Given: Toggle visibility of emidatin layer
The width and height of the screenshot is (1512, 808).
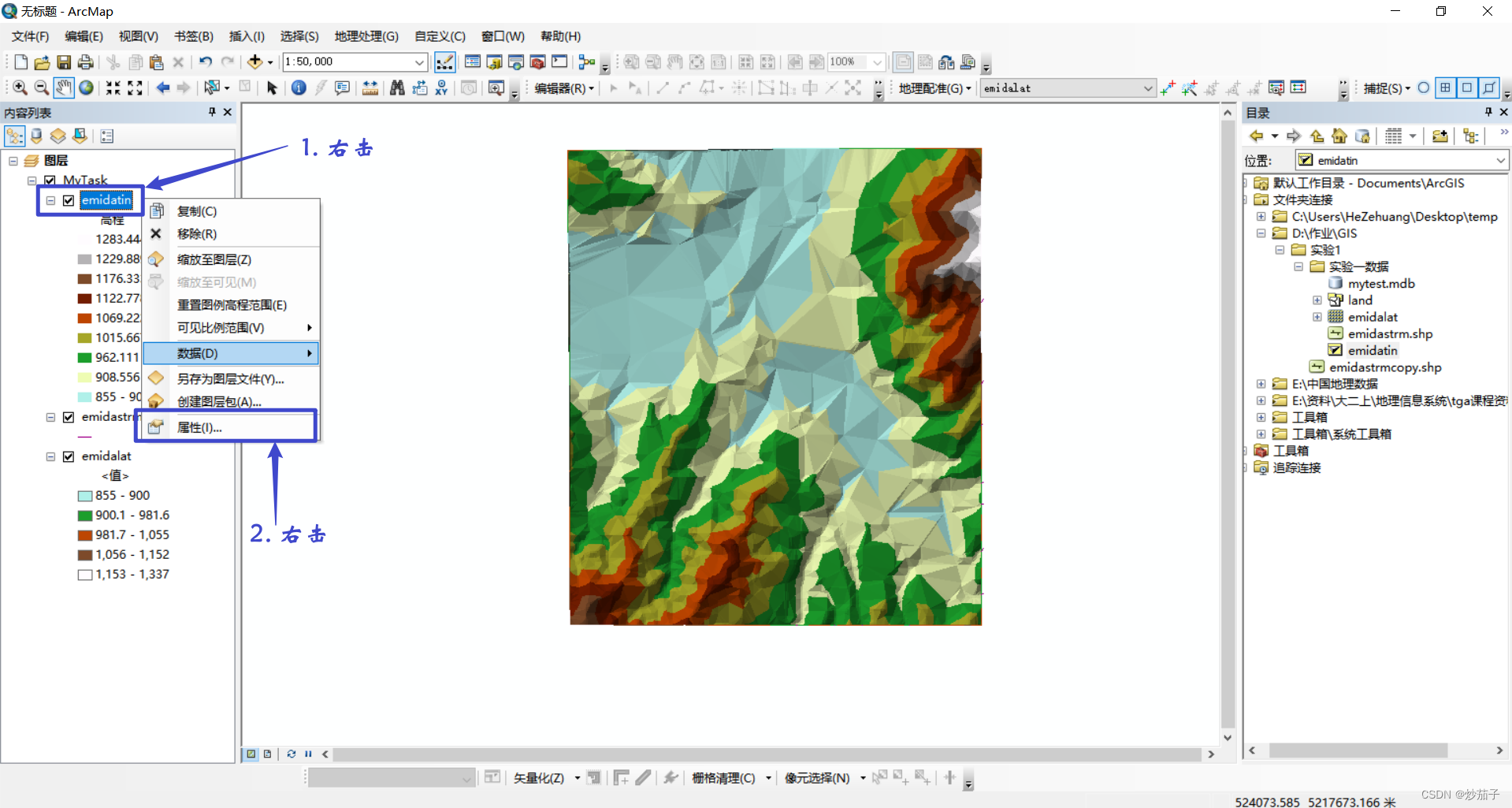Looking at the screenshot, I should [69, 200].
